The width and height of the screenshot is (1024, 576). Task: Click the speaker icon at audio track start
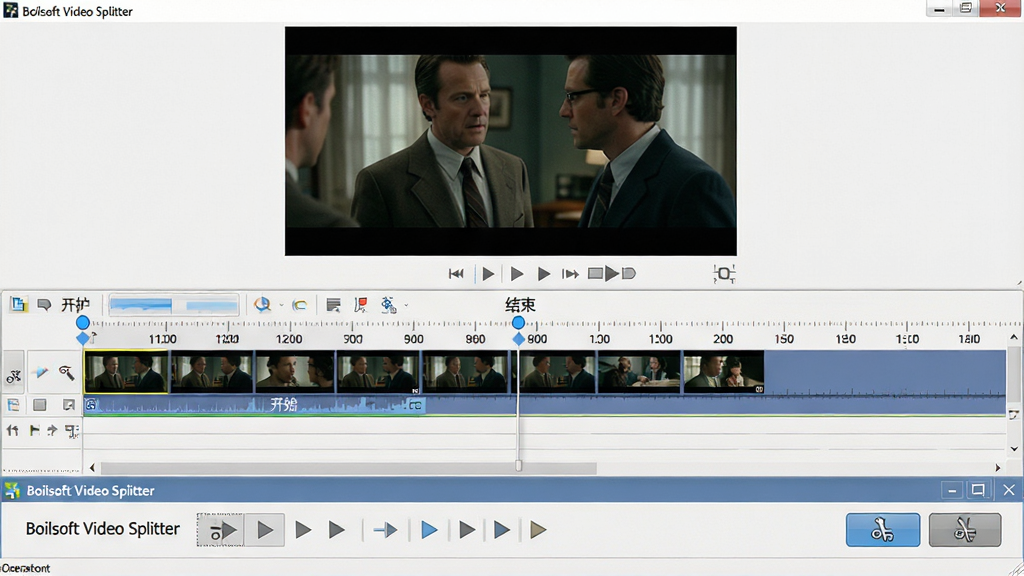pos(91,405)
